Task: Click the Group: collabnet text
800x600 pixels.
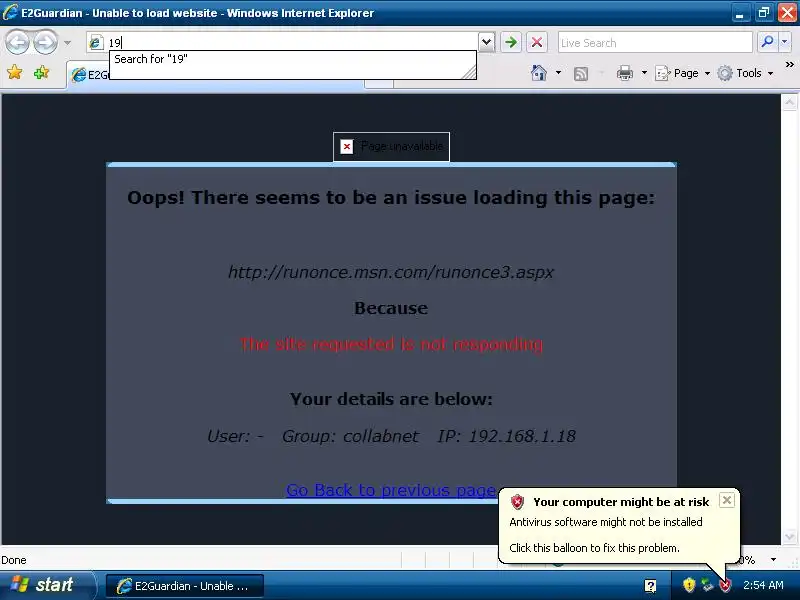Action: (351, 436)
